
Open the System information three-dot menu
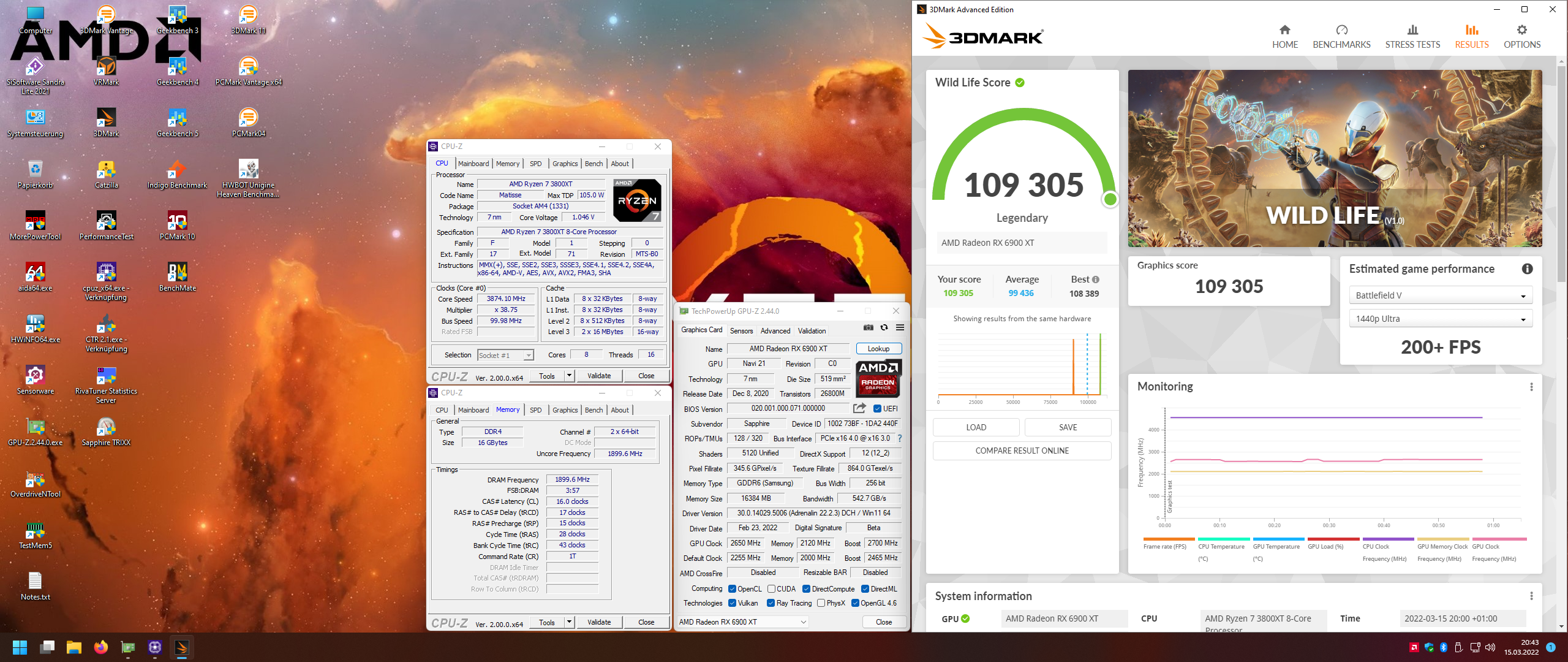tap(1531, 596)
